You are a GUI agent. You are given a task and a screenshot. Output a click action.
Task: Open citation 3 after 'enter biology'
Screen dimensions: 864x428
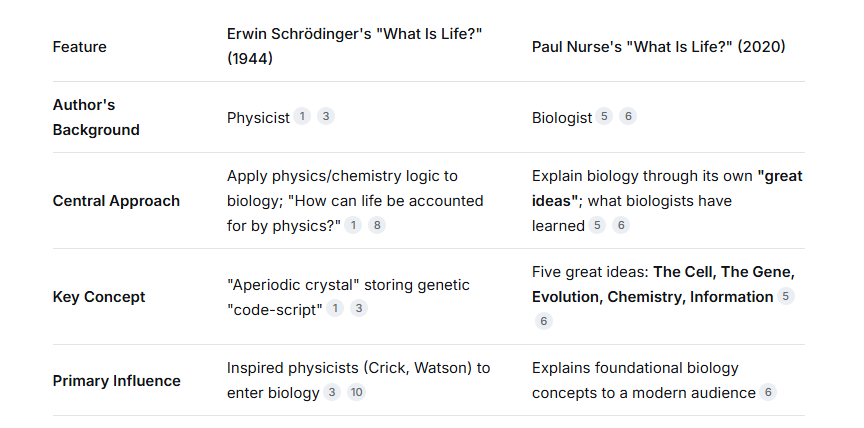pos(332,392)
